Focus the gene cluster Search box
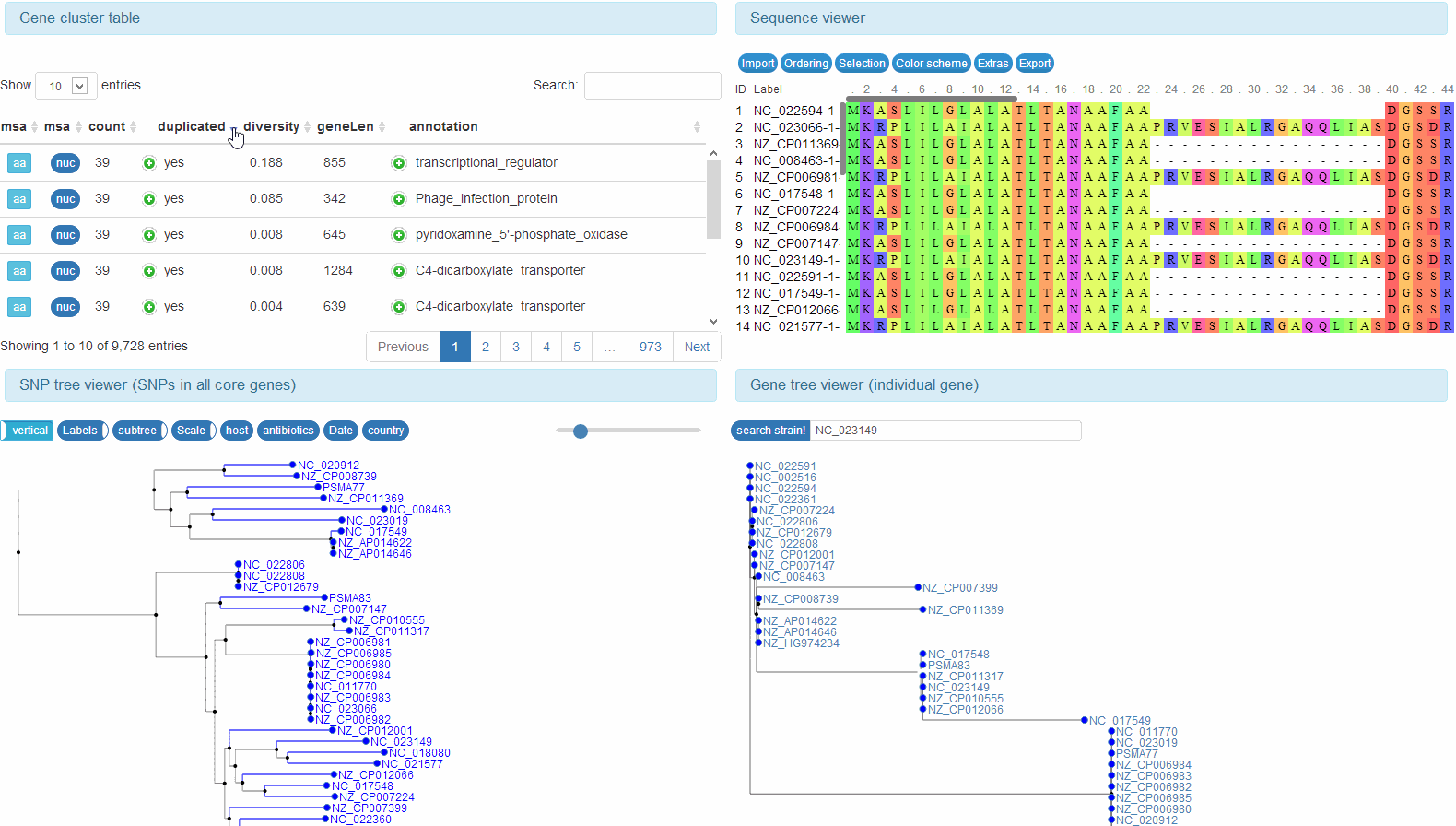 (652, 86)
